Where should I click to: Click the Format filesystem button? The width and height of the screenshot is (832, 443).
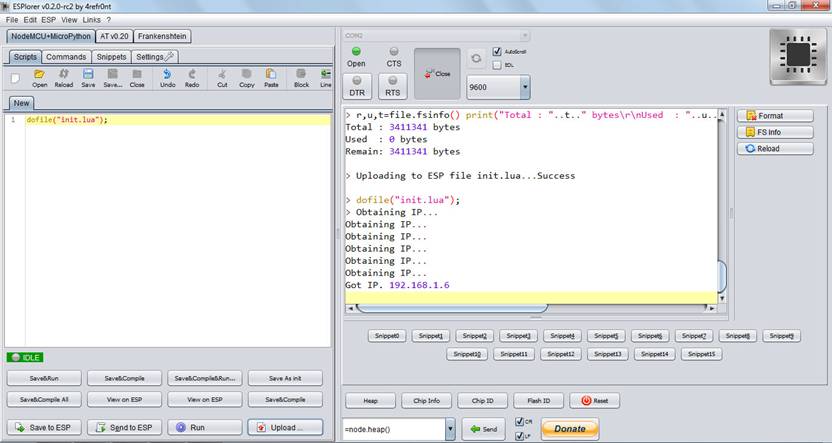[775, 116]
